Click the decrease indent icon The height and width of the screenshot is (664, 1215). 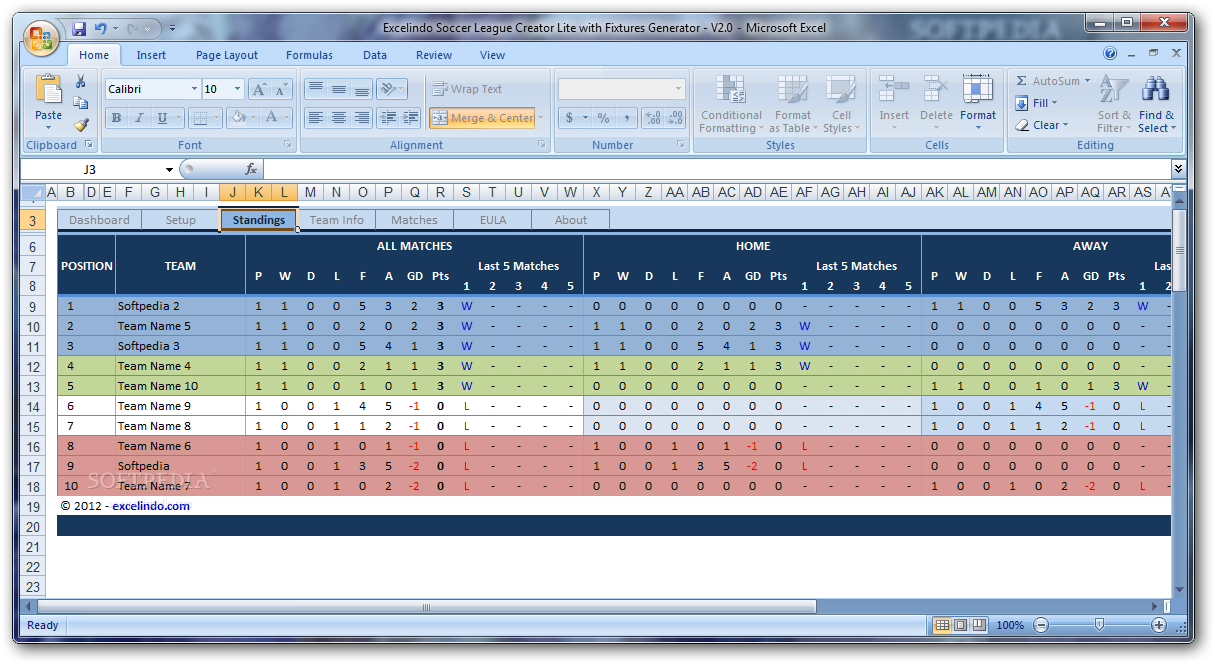click(x=388, y=118)
